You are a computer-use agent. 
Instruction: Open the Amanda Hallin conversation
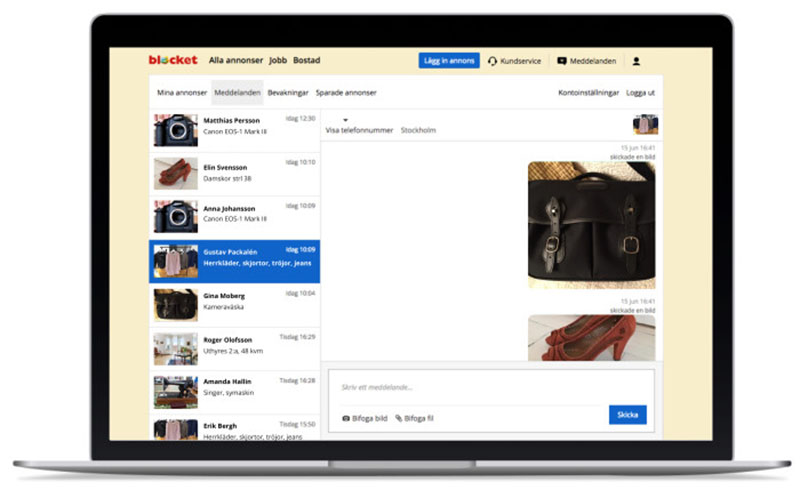(x=235, y=393)
